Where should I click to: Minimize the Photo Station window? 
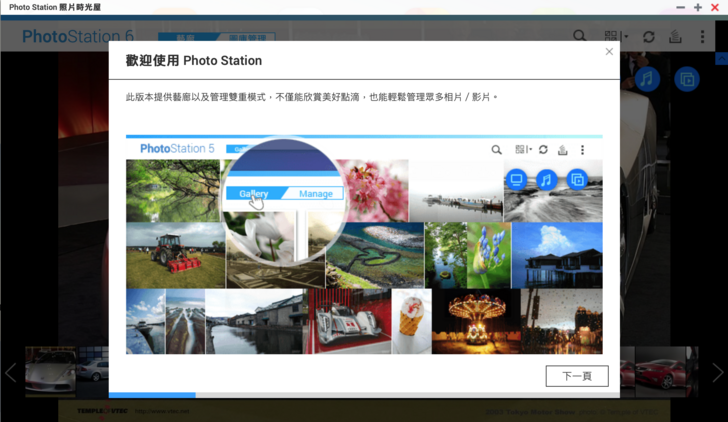pos(681,7)
